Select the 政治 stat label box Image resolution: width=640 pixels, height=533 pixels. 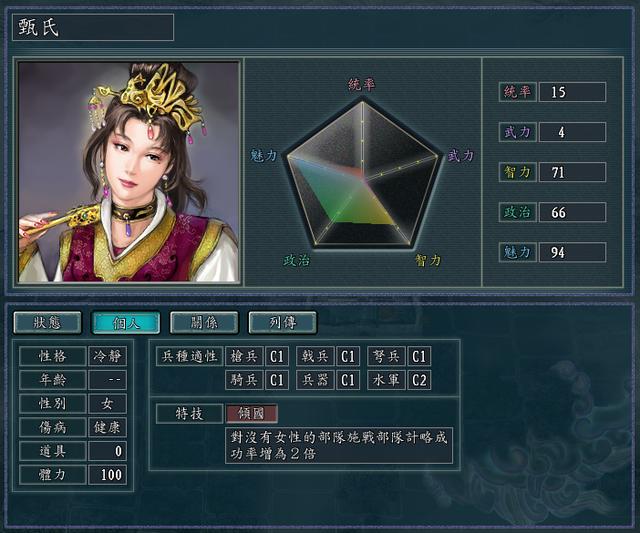(517, 212)
